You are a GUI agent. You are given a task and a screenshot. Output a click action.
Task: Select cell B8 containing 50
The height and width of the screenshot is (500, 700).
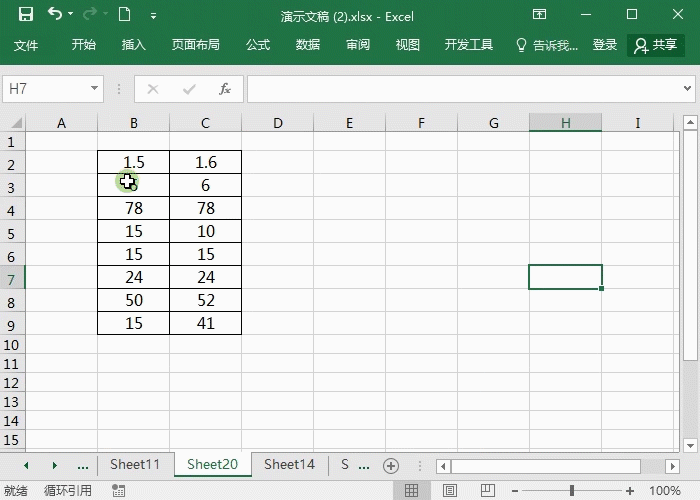pos(133,300)
